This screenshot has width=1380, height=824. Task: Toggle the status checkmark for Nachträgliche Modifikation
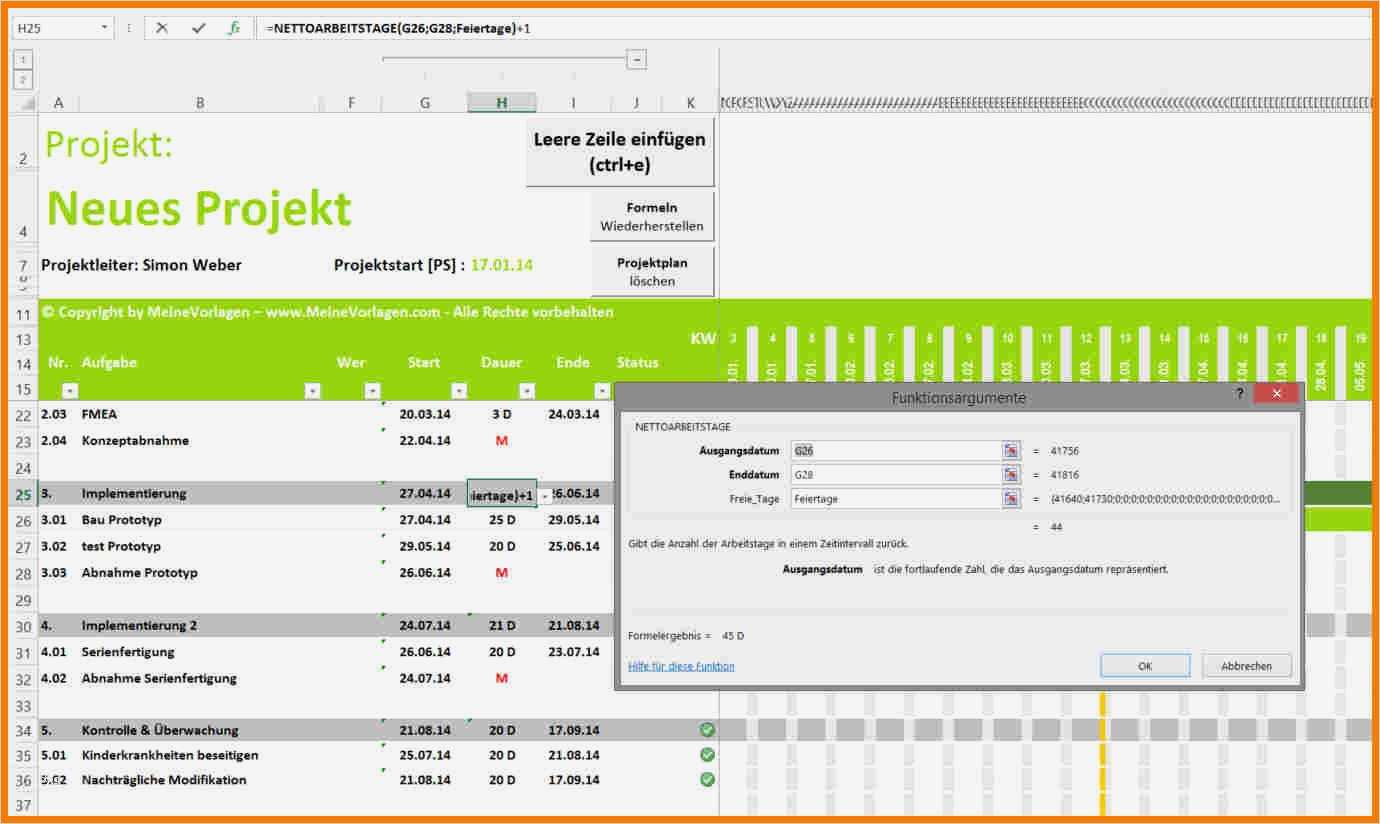[x=707, y=780]
